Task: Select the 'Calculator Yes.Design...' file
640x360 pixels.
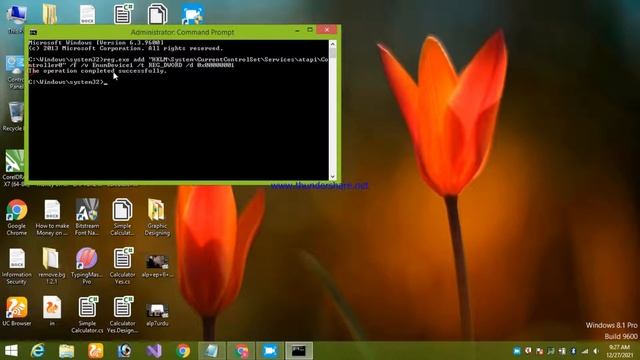Action: point(122,315)
